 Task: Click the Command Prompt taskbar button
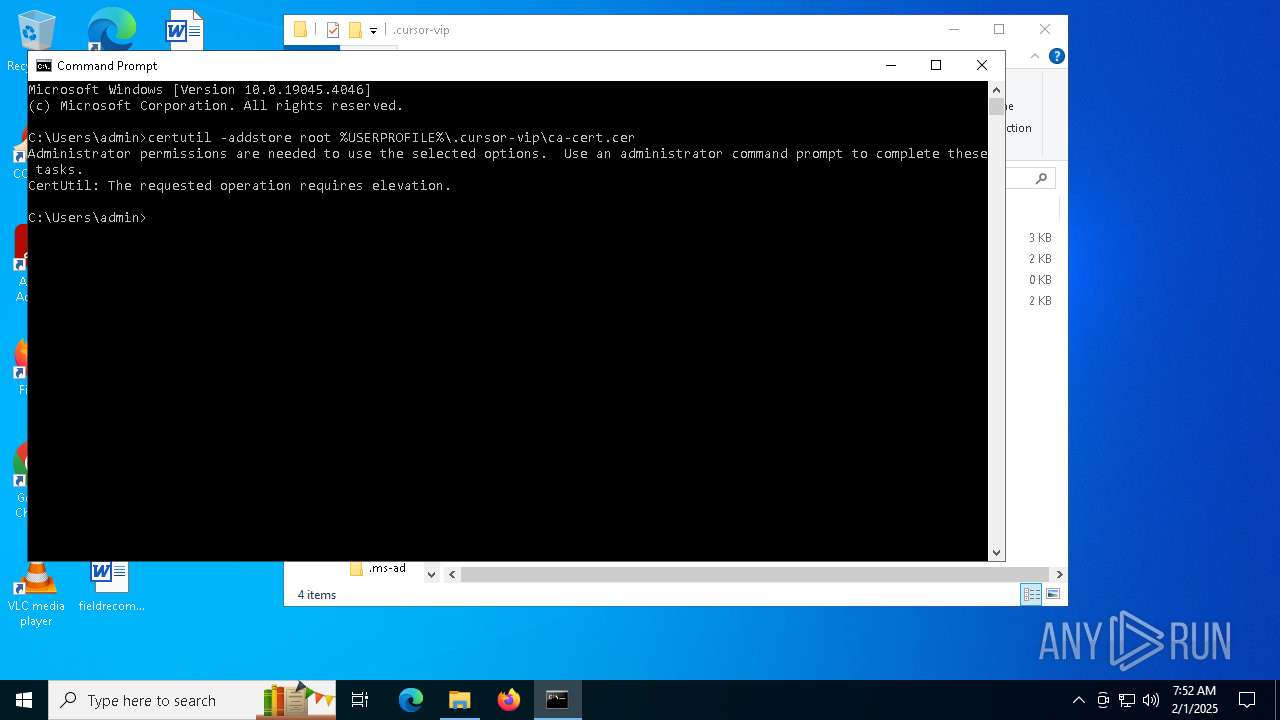click(x=557, y=700)
